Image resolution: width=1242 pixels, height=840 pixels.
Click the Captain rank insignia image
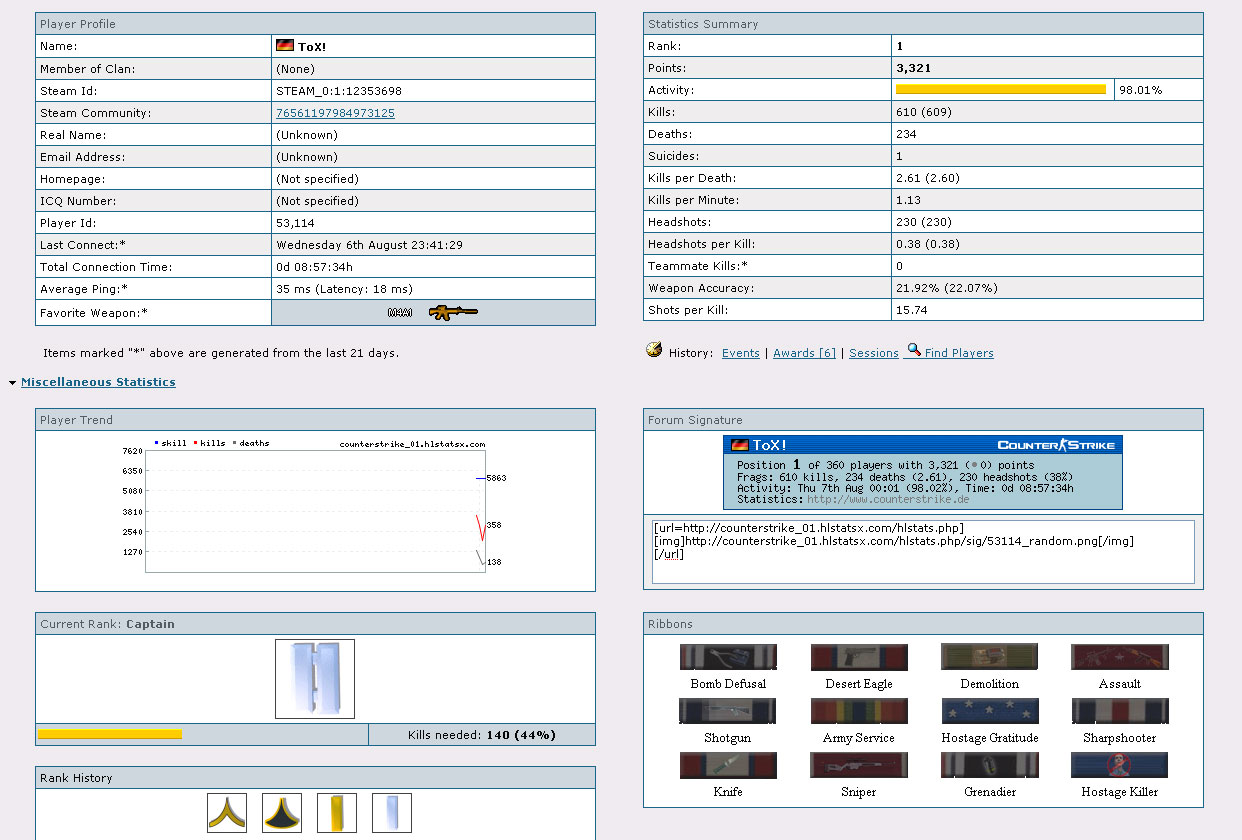[315, 679]
